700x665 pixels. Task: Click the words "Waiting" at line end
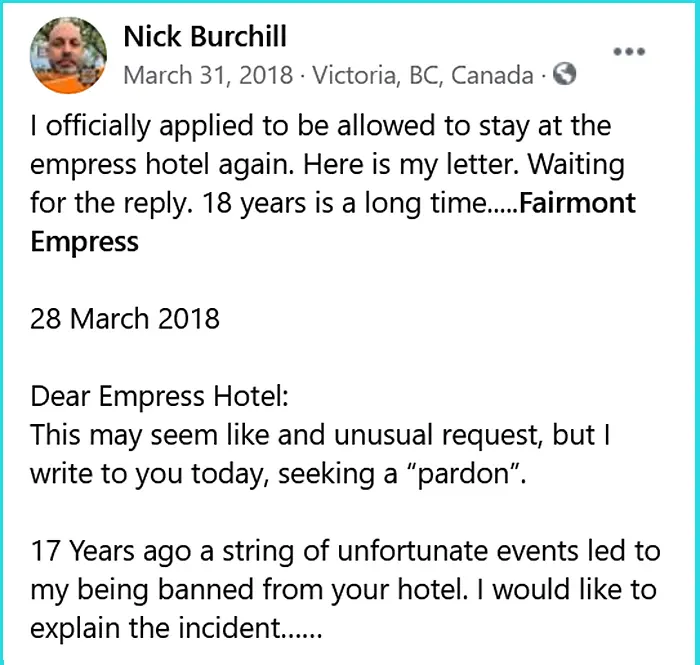pos(578,165)
